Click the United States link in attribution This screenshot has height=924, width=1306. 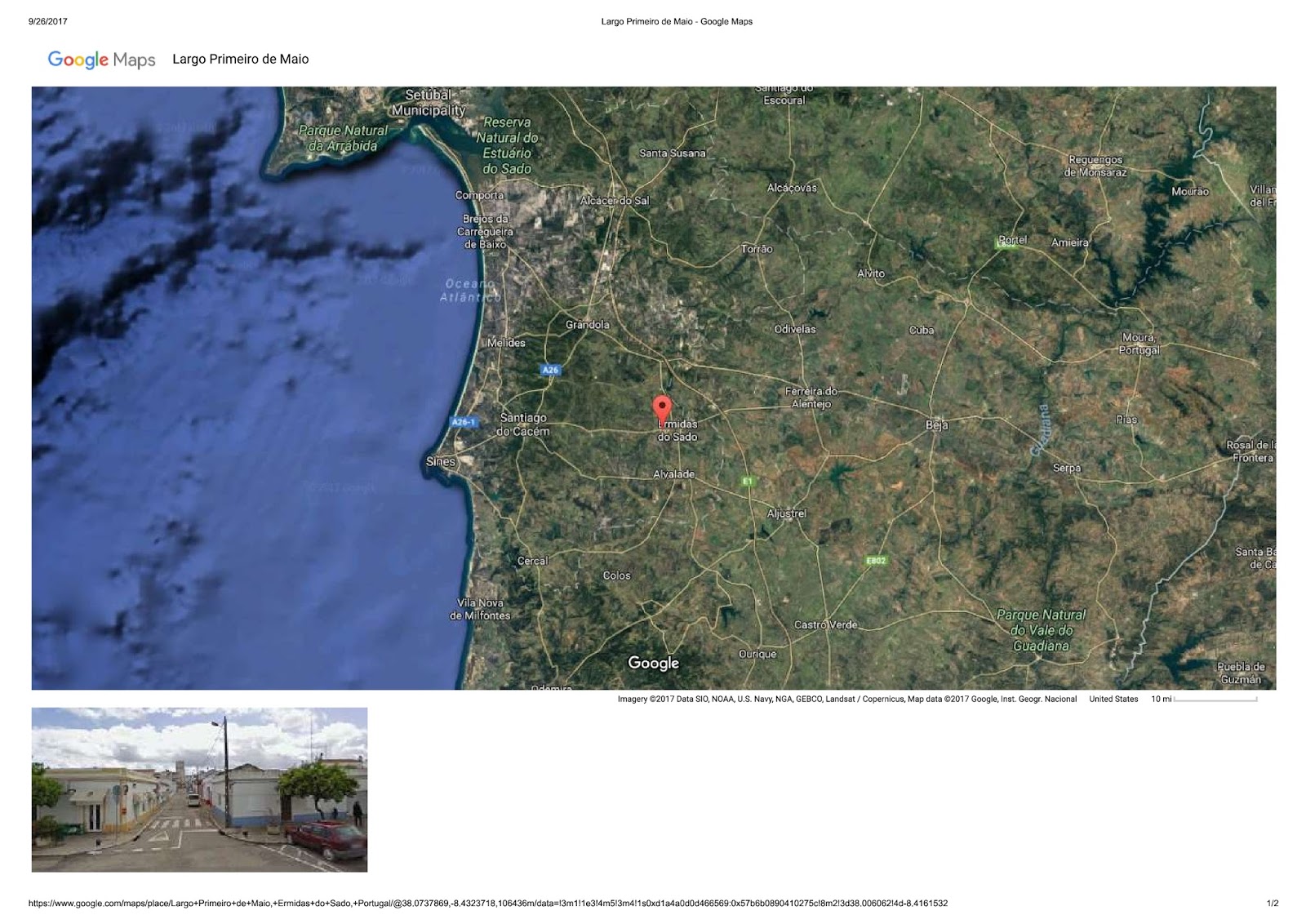tap(1113, 699)
